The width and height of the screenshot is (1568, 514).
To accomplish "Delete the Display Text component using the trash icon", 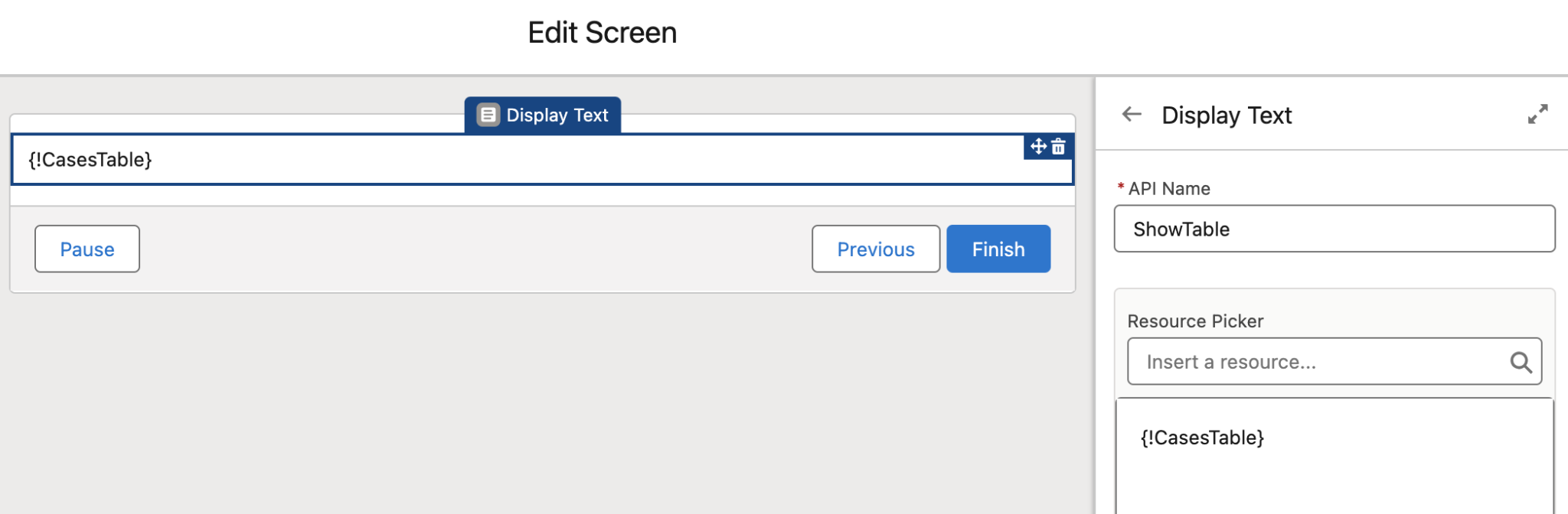I will [1058, 146].
